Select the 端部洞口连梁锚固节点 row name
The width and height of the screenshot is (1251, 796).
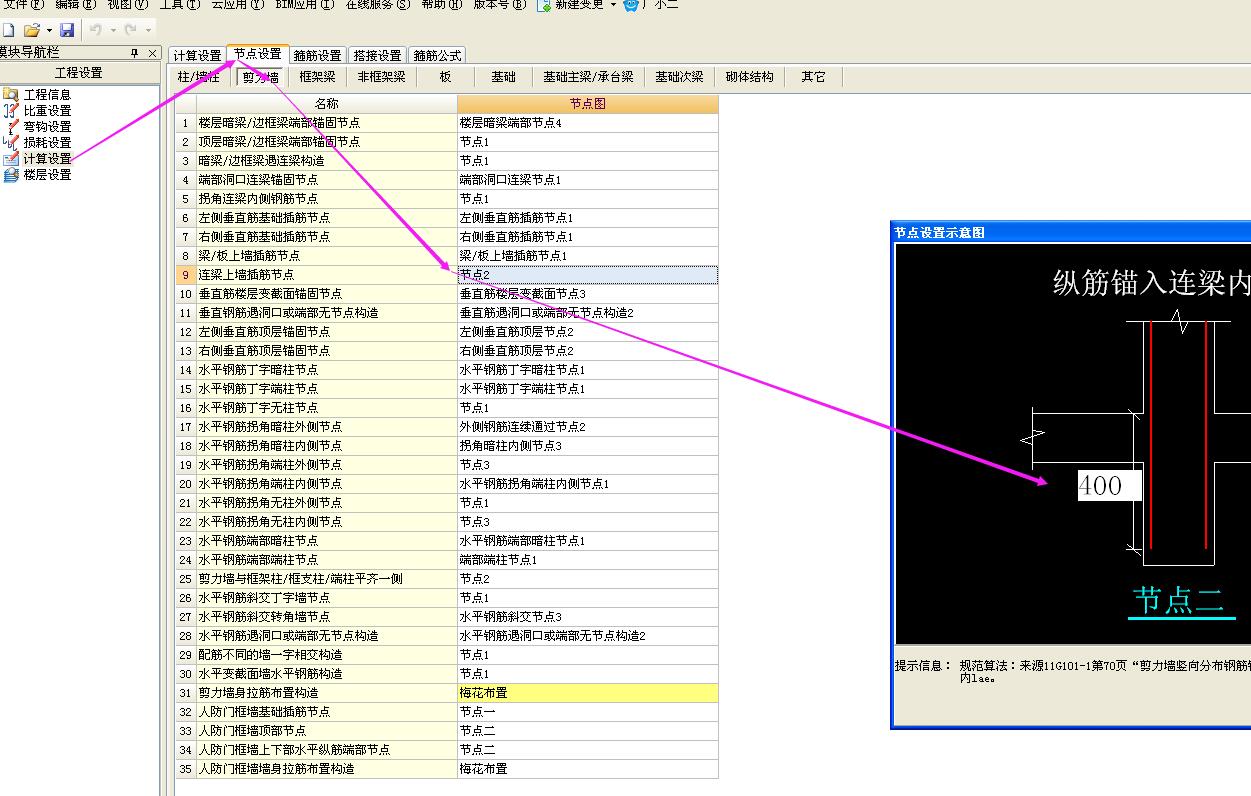(x=326, y=180)
